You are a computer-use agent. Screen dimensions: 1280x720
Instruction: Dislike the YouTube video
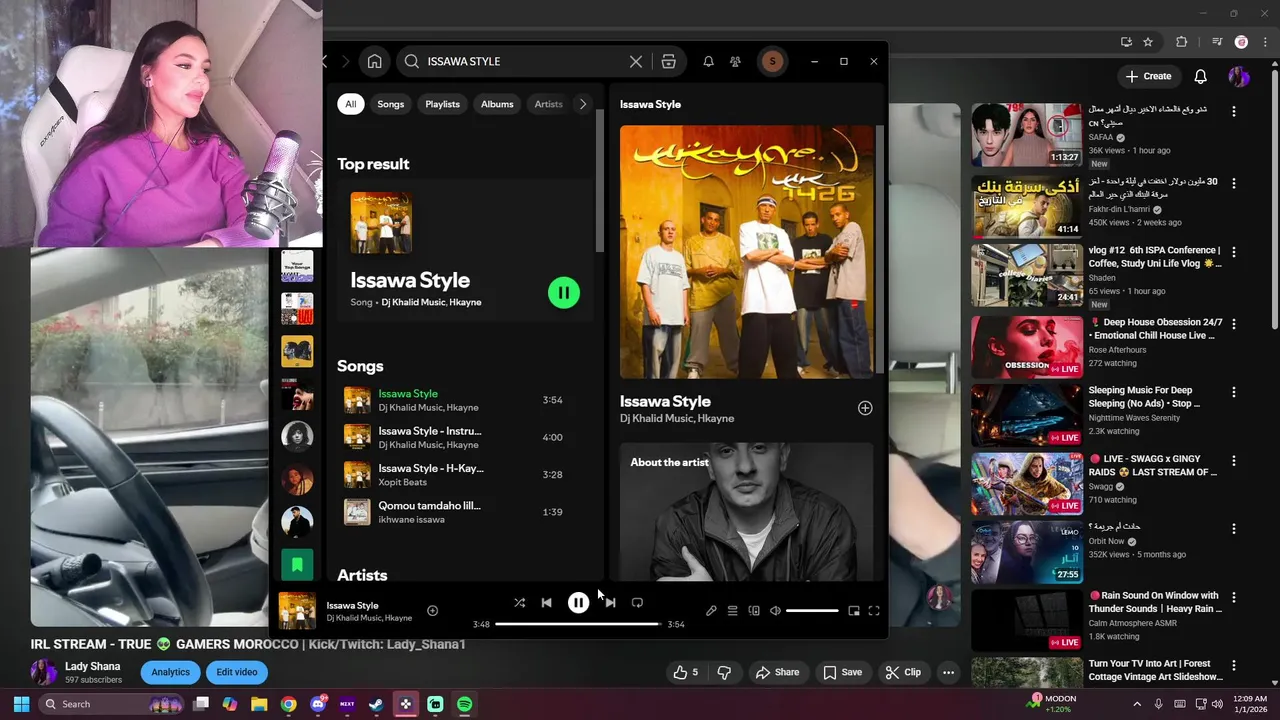[x=725, y=672]
